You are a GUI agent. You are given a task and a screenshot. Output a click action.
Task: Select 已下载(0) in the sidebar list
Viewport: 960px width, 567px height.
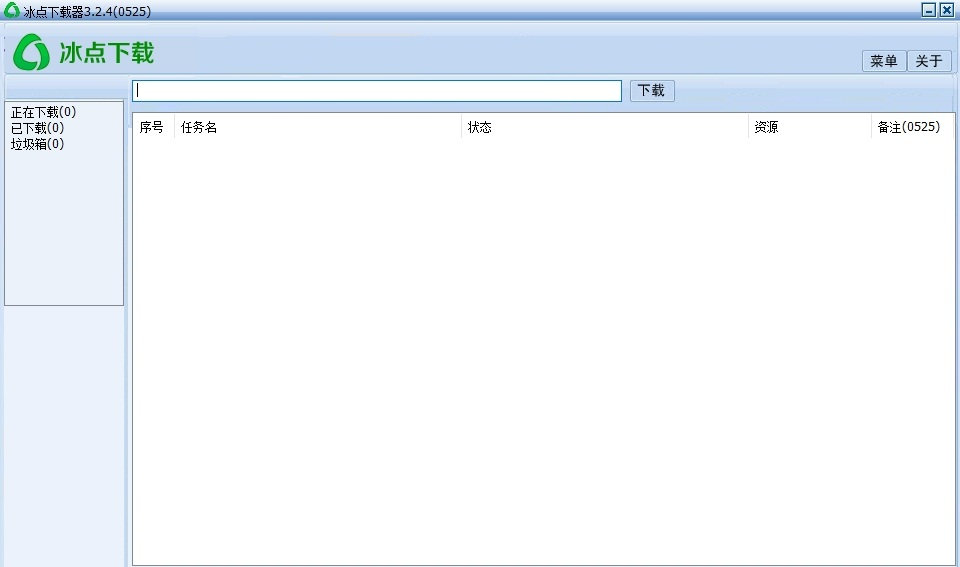(37, 128)
